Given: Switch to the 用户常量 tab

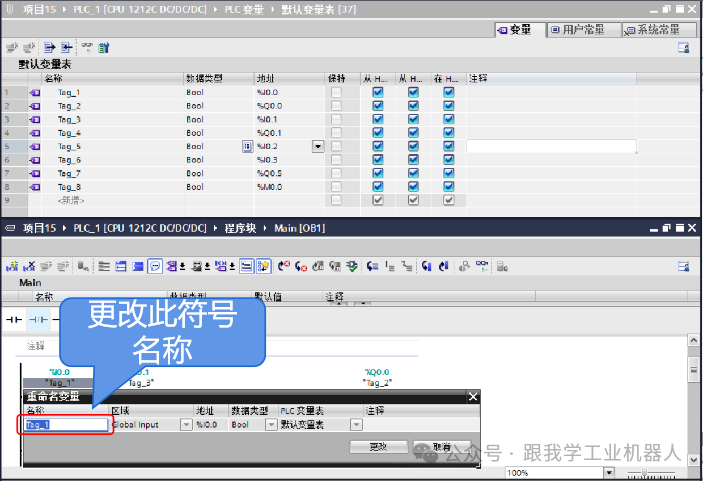Looking at the screenshot, I should (x=583, y=30).
